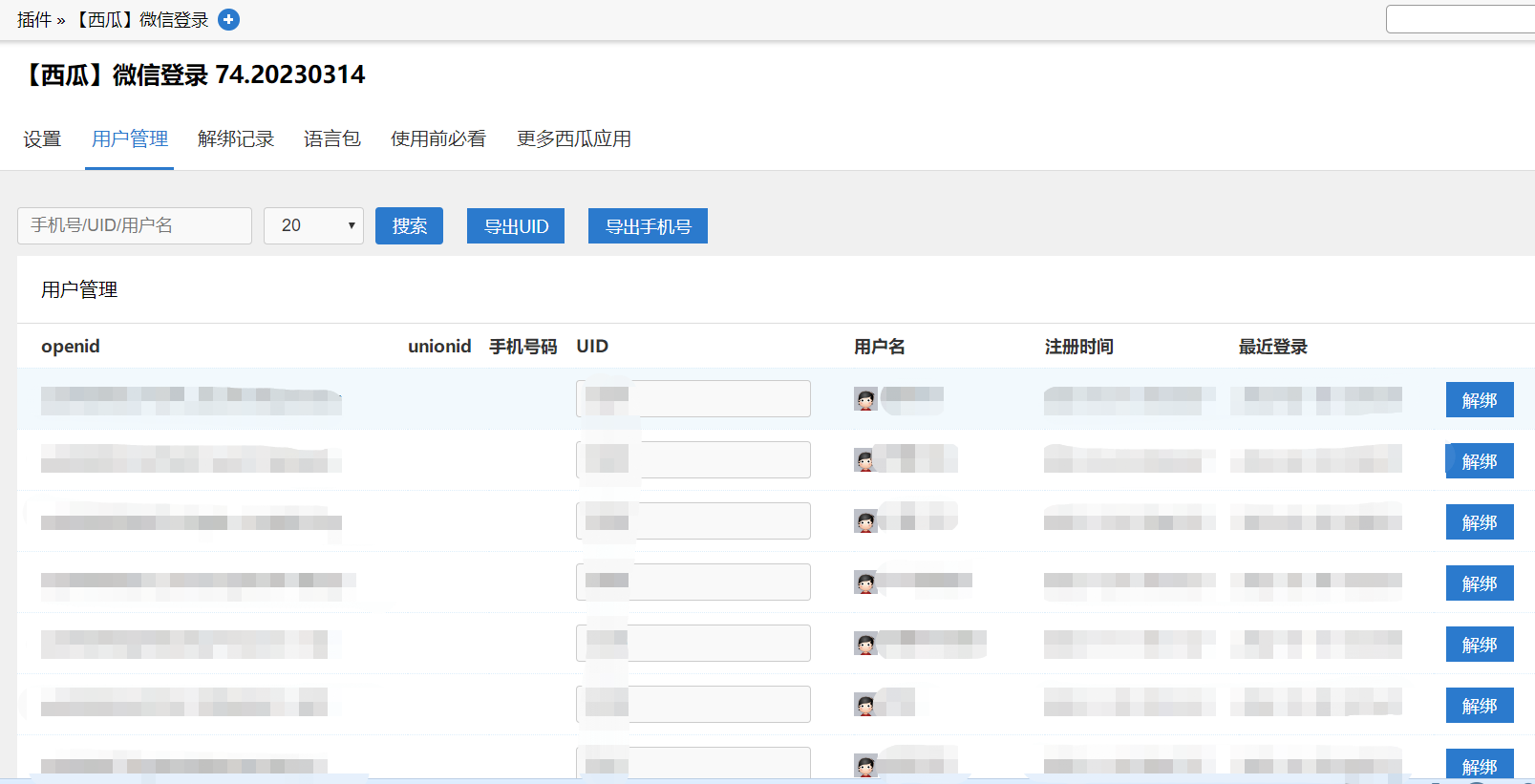Click the user avatar in third row
1535x784 pixels.
[x=865, y=522]
